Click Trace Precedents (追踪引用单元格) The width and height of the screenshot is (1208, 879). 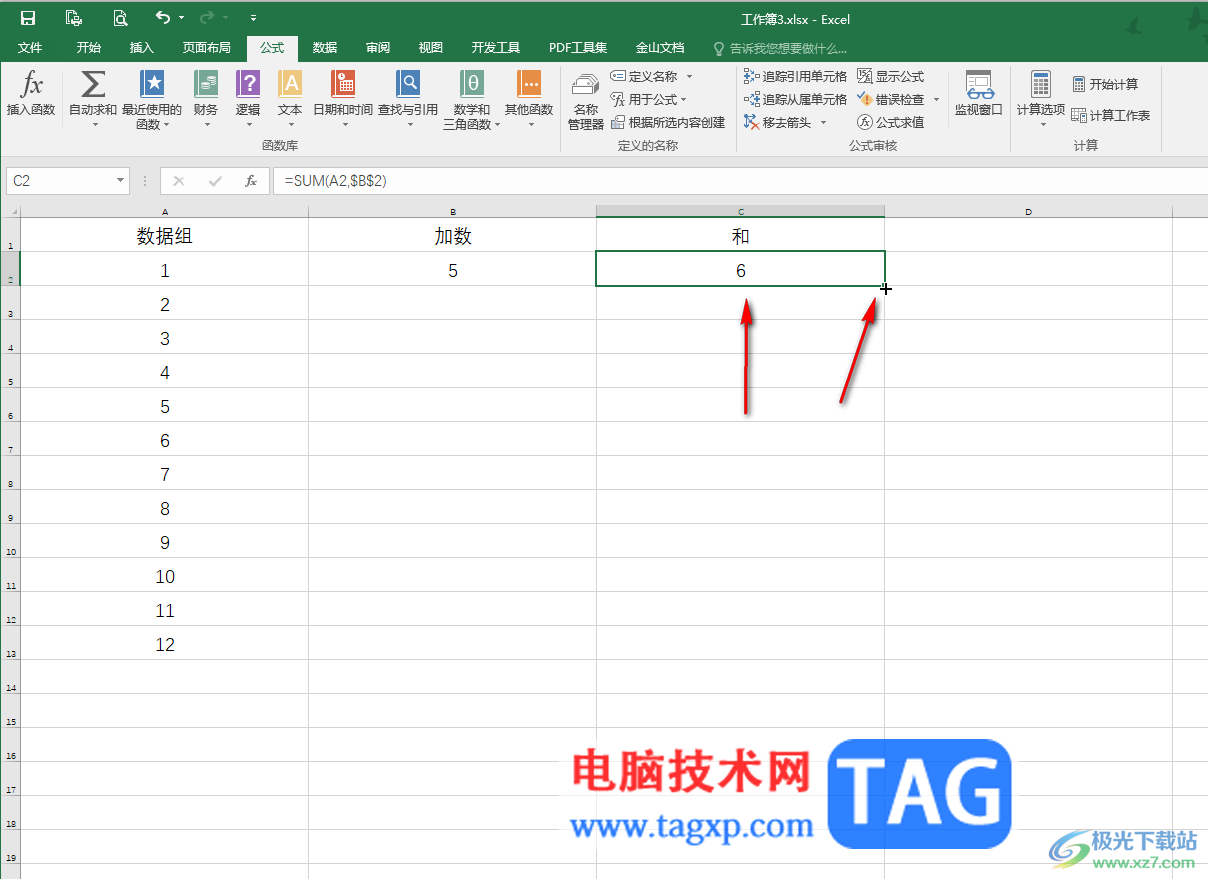[796, 76]
